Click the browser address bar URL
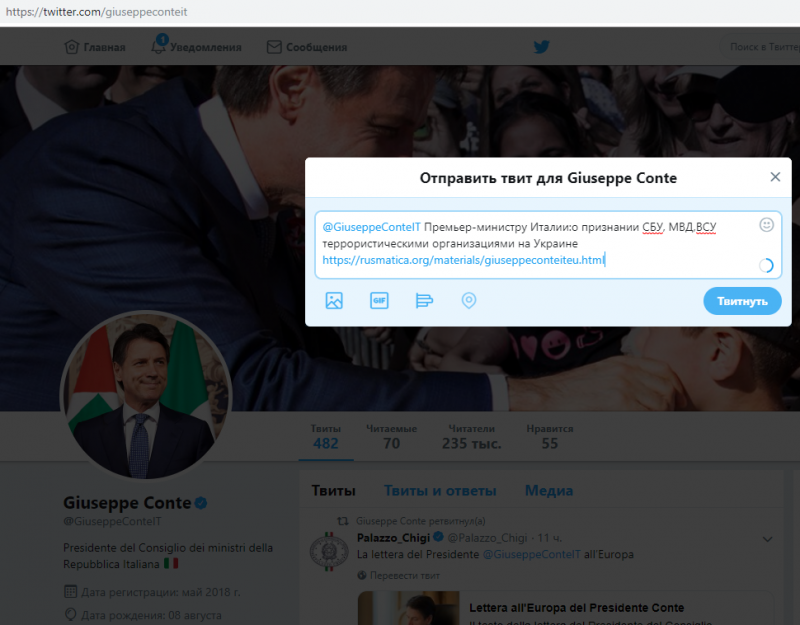Screen dimensions: 800x625 pos(96,12)
